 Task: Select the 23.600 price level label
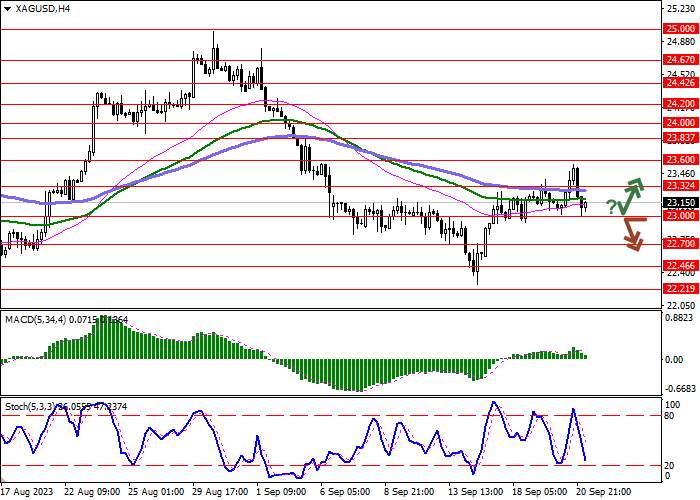tap(681, 160)
